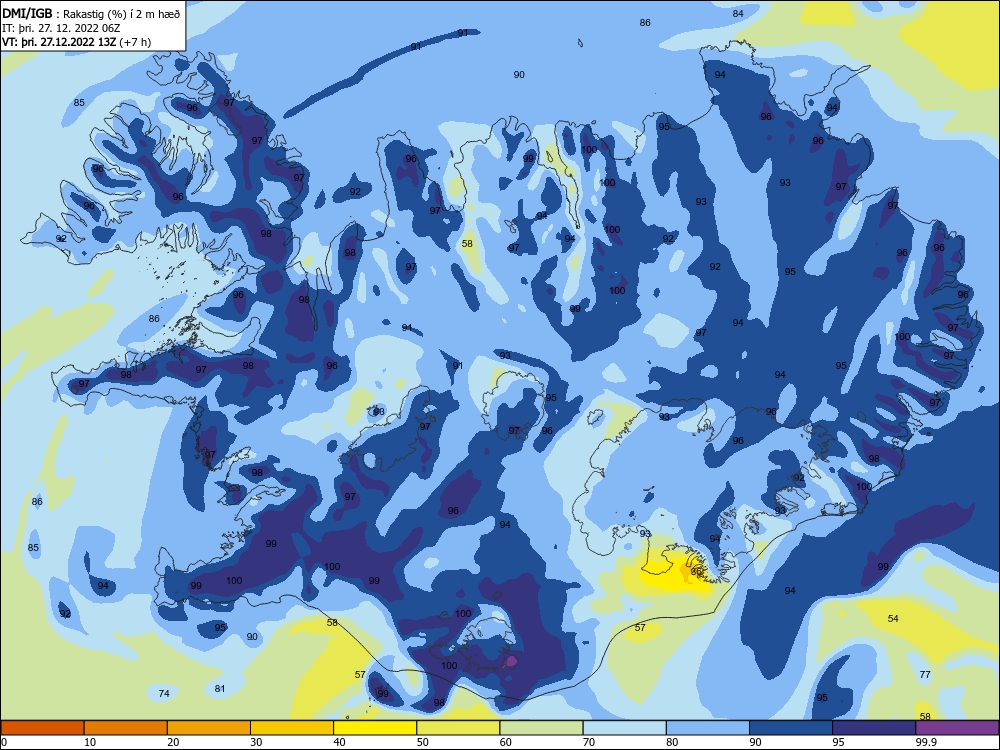Select the purple above-99.9 legend swatch
Image resolution: width=1000 pixels, height=750 pixels.
(957, 728)
